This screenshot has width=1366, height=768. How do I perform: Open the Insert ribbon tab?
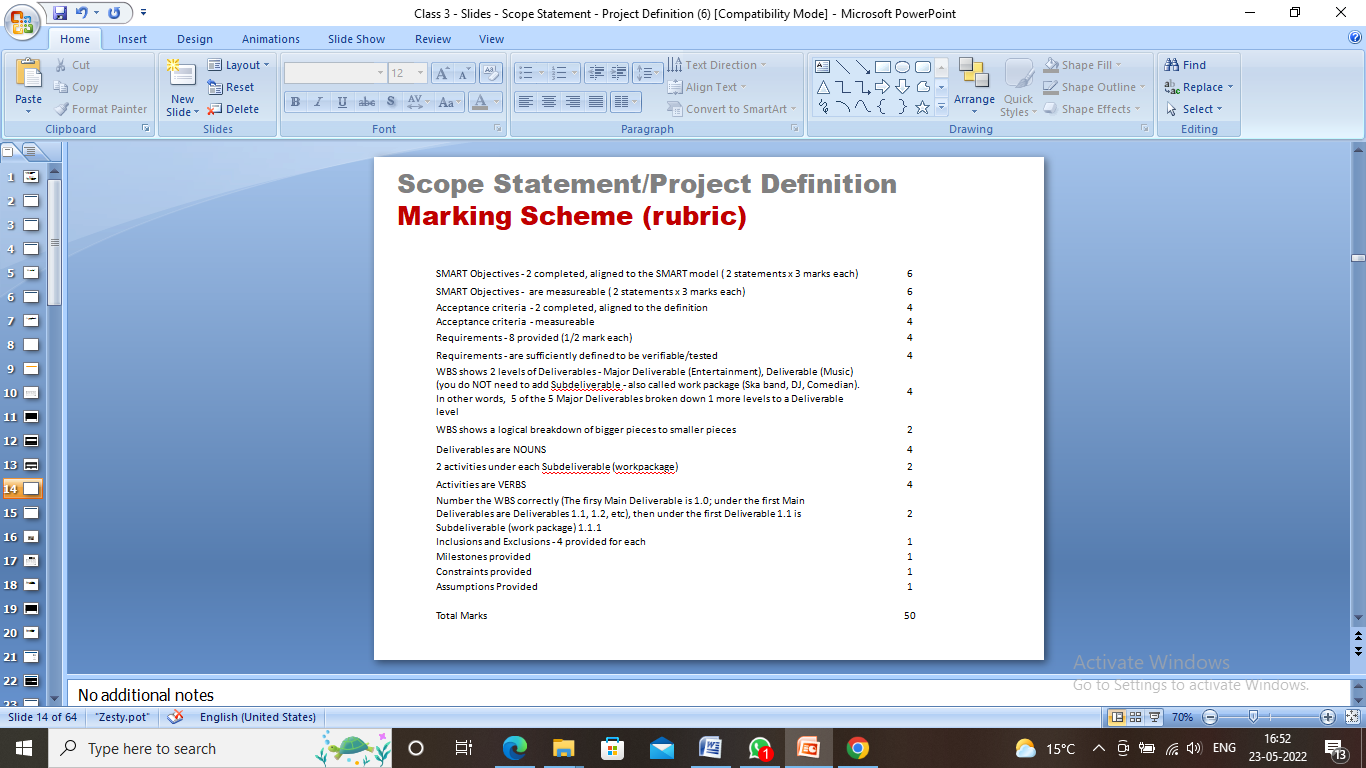(x=132, y=39)
